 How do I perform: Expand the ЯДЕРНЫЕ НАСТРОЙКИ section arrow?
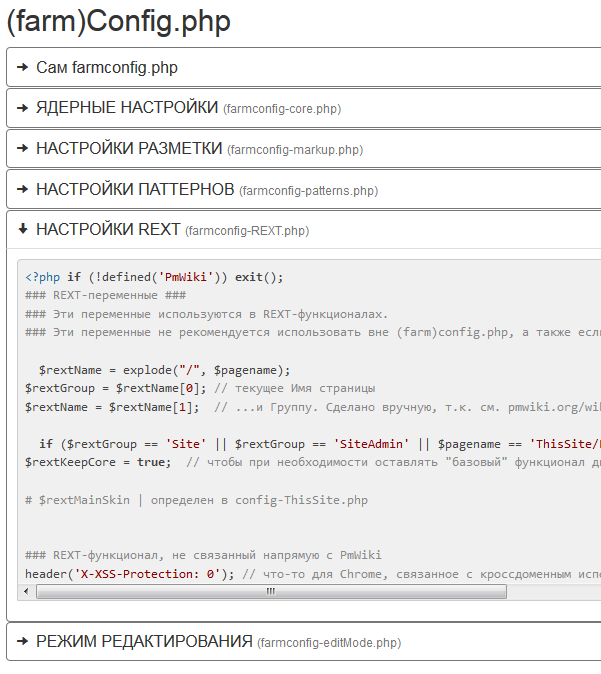22,108
